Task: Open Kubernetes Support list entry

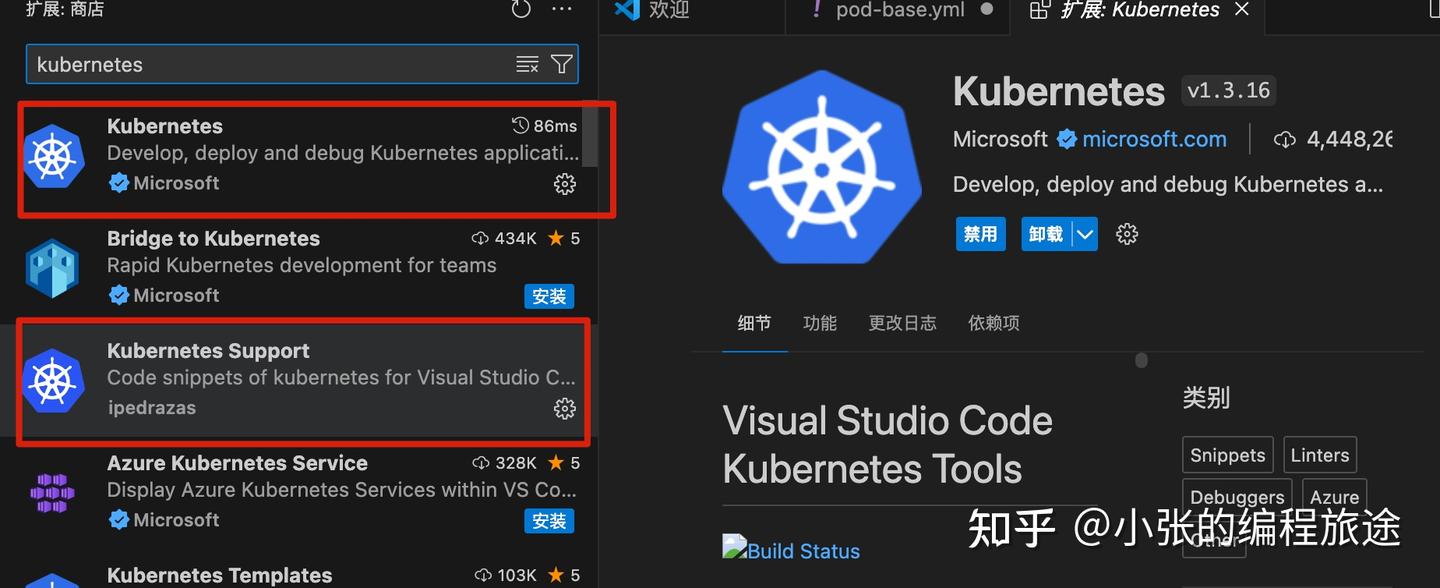Action: (300, 380)
